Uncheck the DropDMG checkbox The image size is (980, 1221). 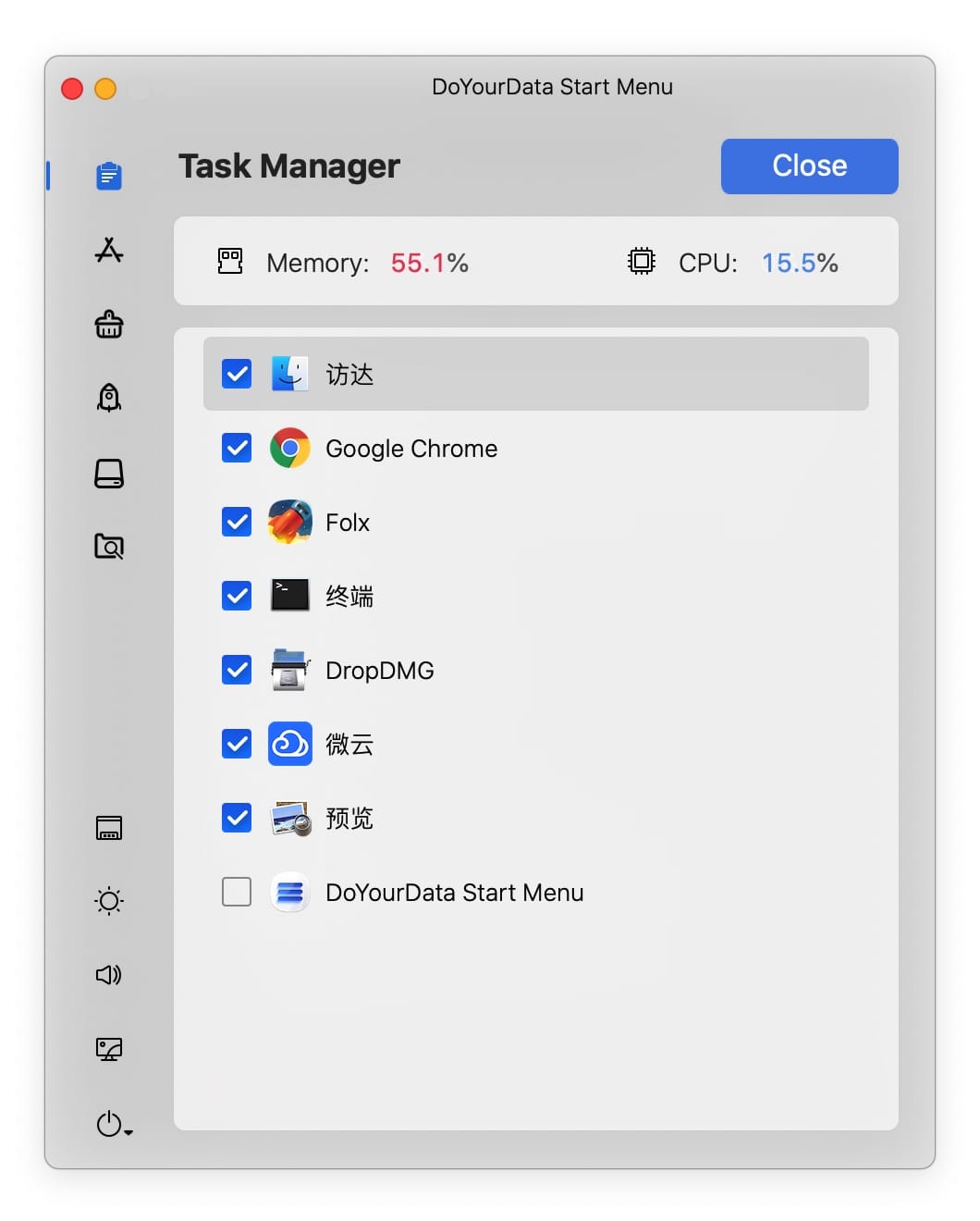(x=237, y=671)
